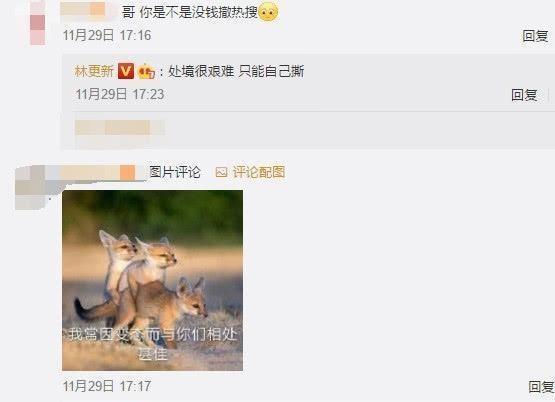The height and width of the screenshot is (402, 555).
Task: Enlarge the fox cubs image thumbnail
Action: coord(153,280)
